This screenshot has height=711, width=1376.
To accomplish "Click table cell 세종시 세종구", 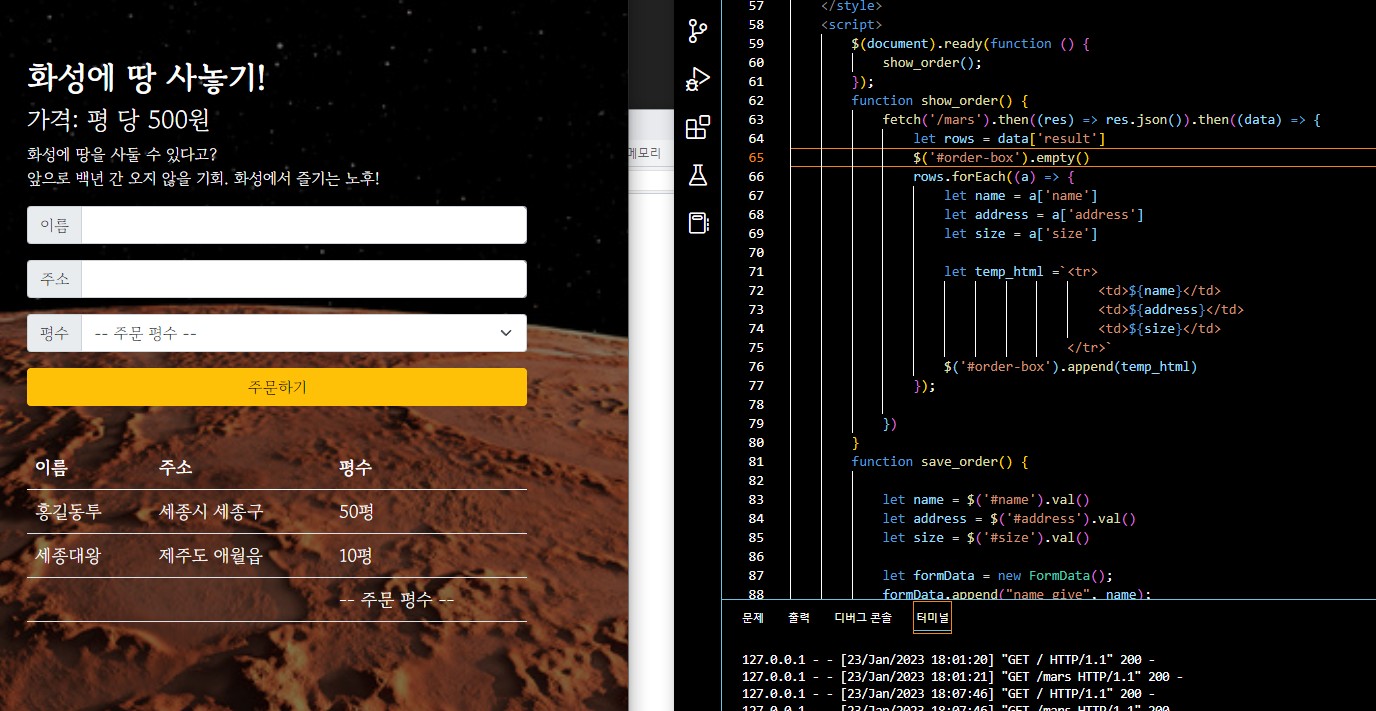I will [x=211, y=512].
